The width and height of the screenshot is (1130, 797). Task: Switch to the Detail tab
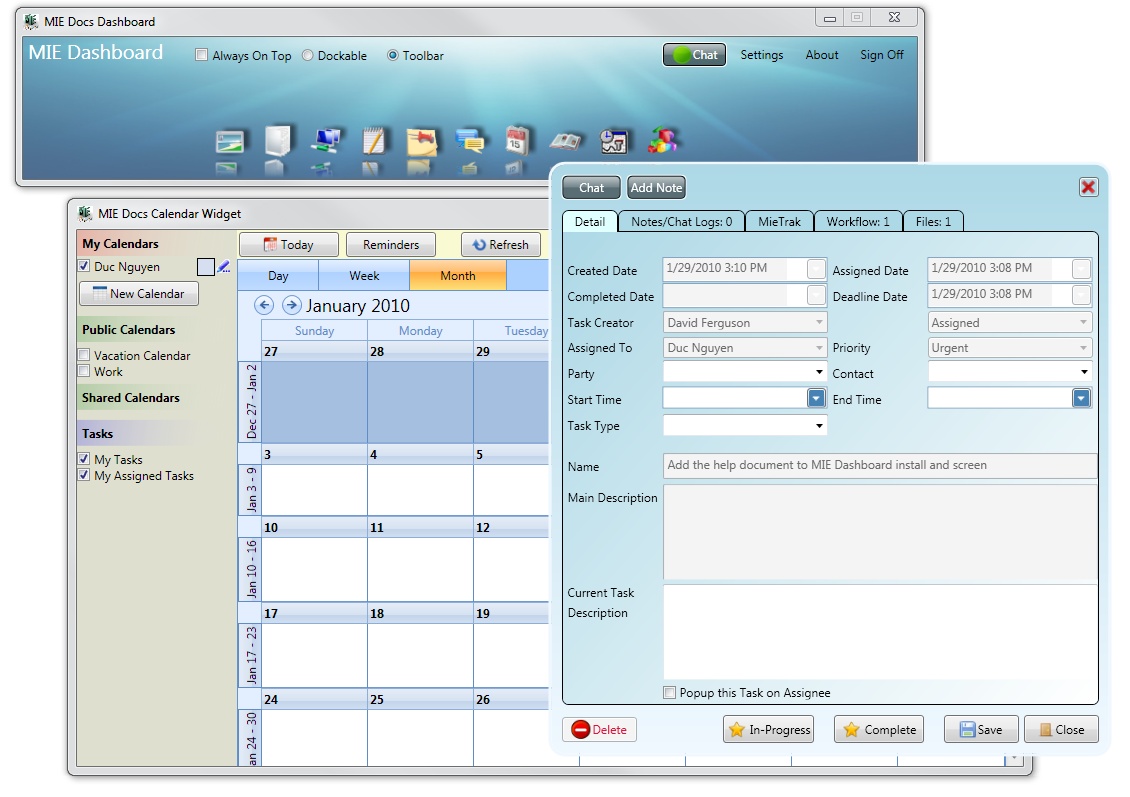[590, 222]
